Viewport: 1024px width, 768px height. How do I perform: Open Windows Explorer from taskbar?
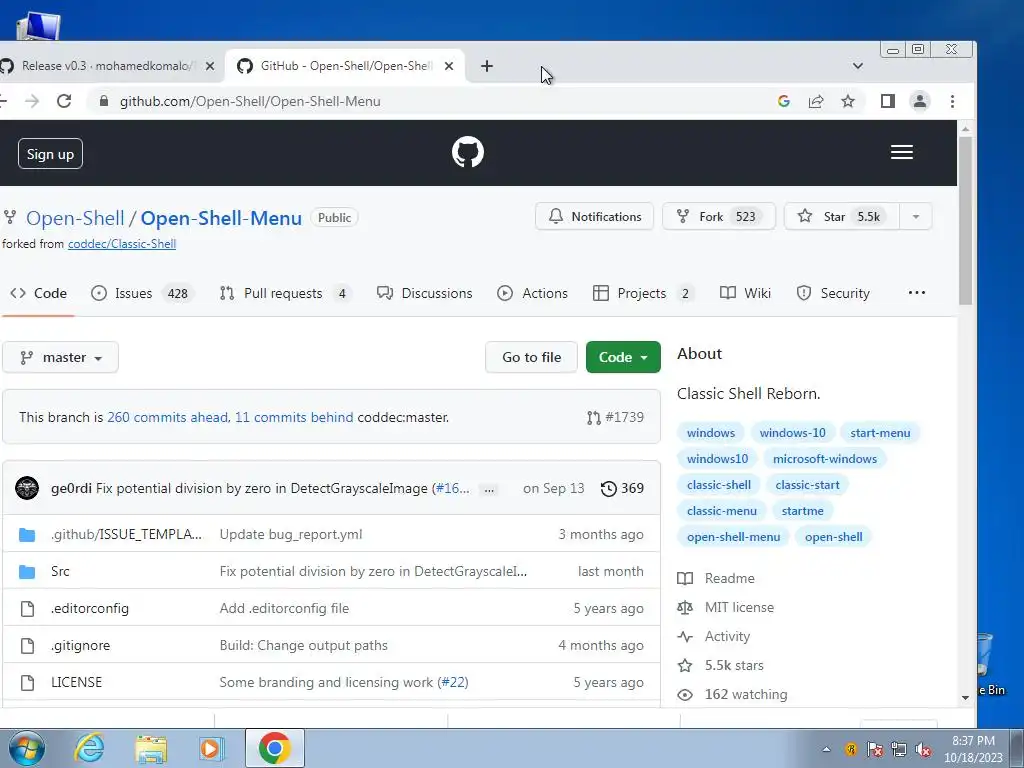tap(151, 749)
